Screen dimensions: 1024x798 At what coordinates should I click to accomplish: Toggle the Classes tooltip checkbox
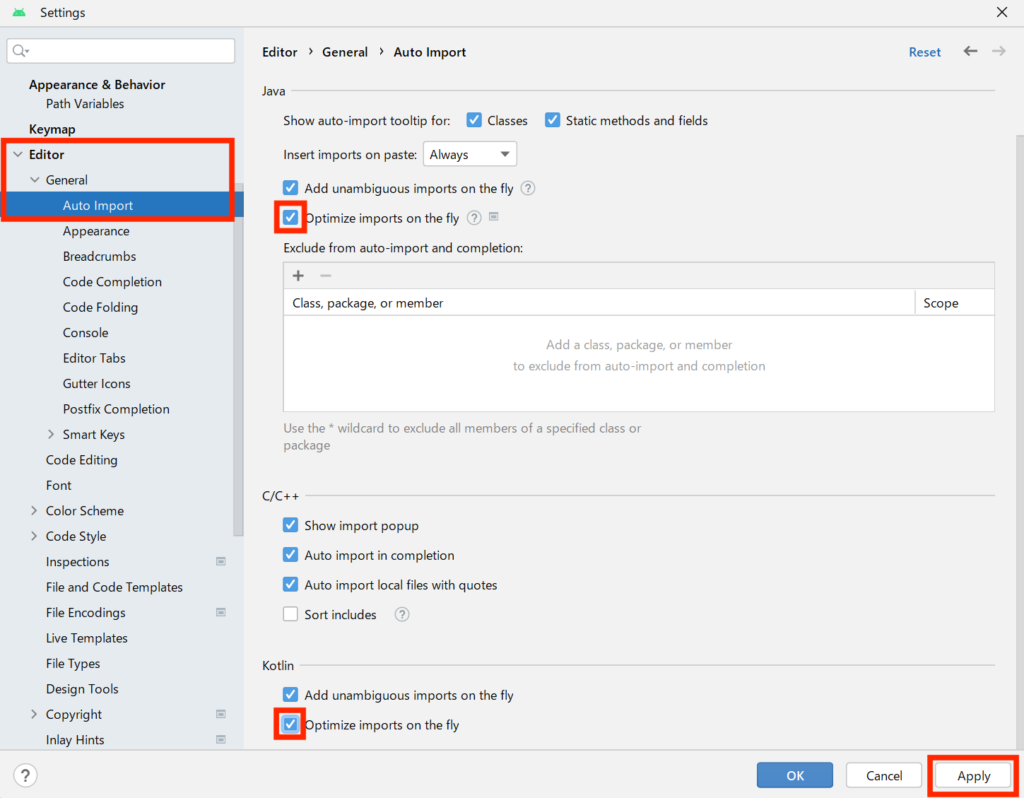474,120
